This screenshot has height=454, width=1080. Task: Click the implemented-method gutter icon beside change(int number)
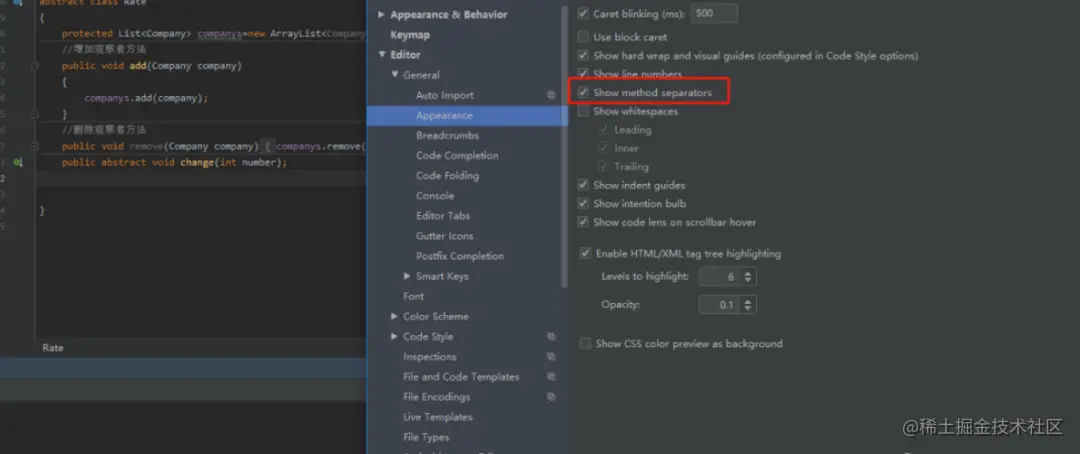point(19,162)
